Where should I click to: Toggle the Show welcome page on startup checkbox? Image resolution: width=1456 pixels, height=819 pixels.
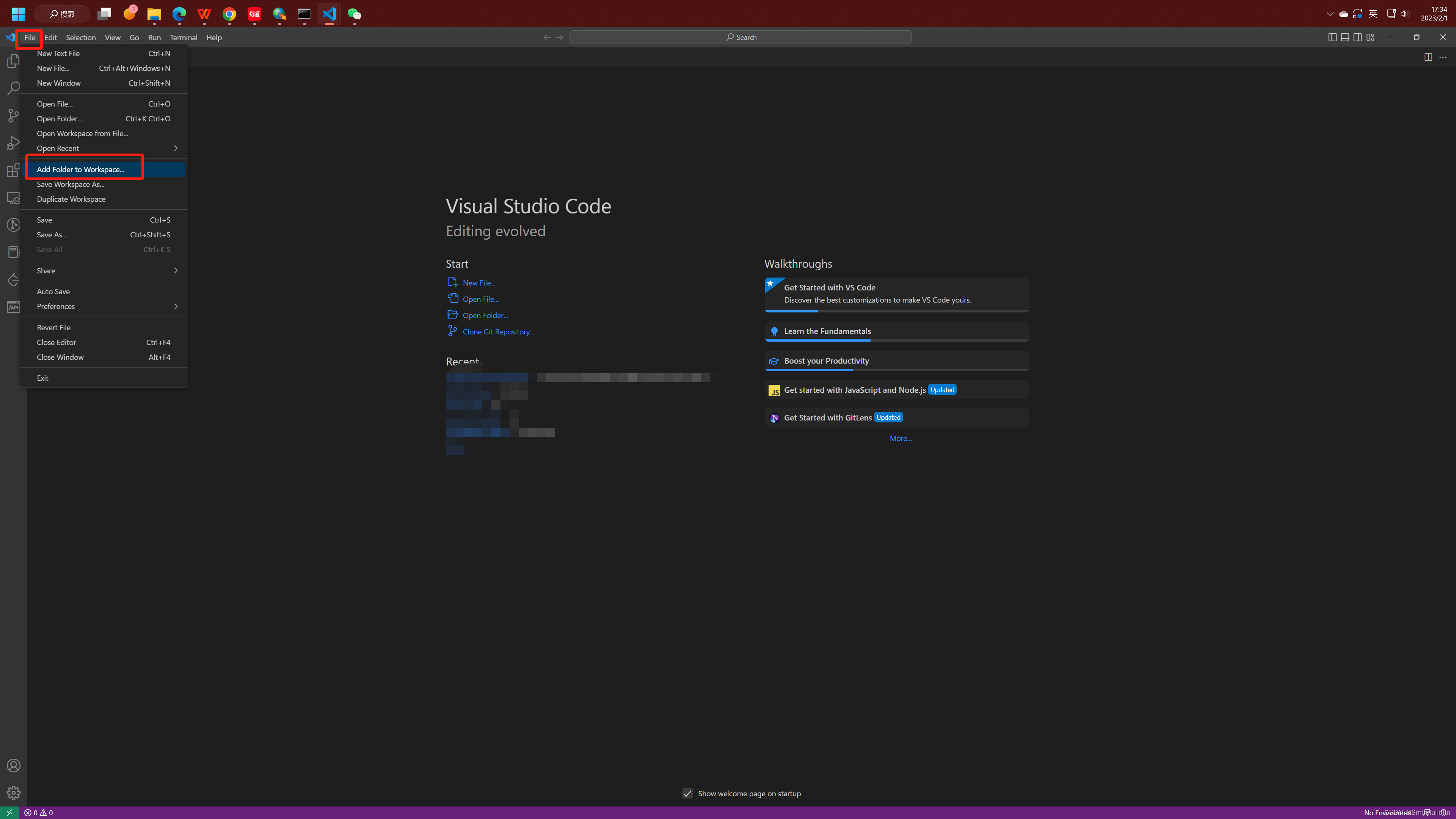pyautogui.click(x=687, y=794)
